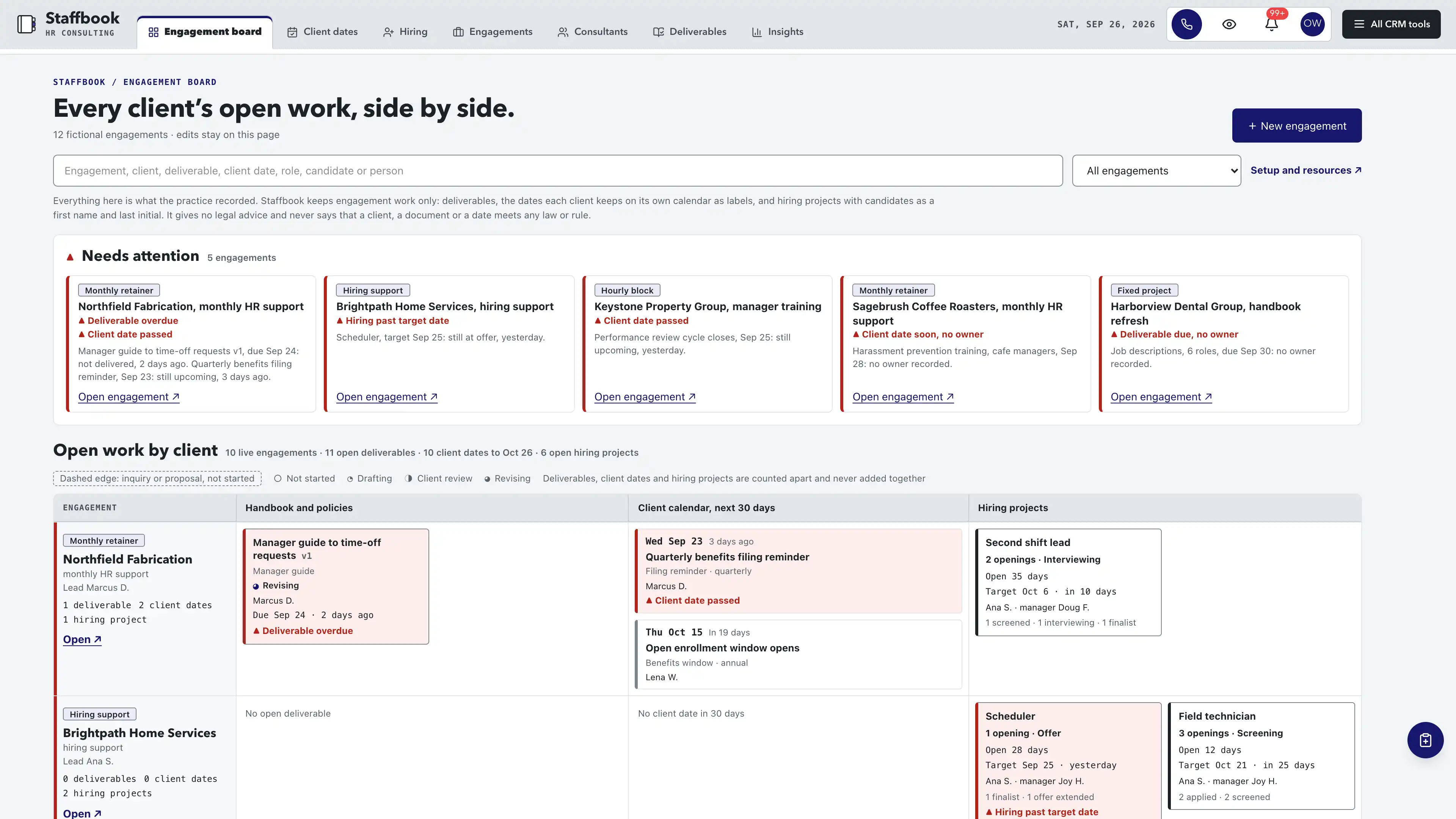1456x819 pixels.
Task: Click the Not started legend circle icon
Action: click(278, 478)
